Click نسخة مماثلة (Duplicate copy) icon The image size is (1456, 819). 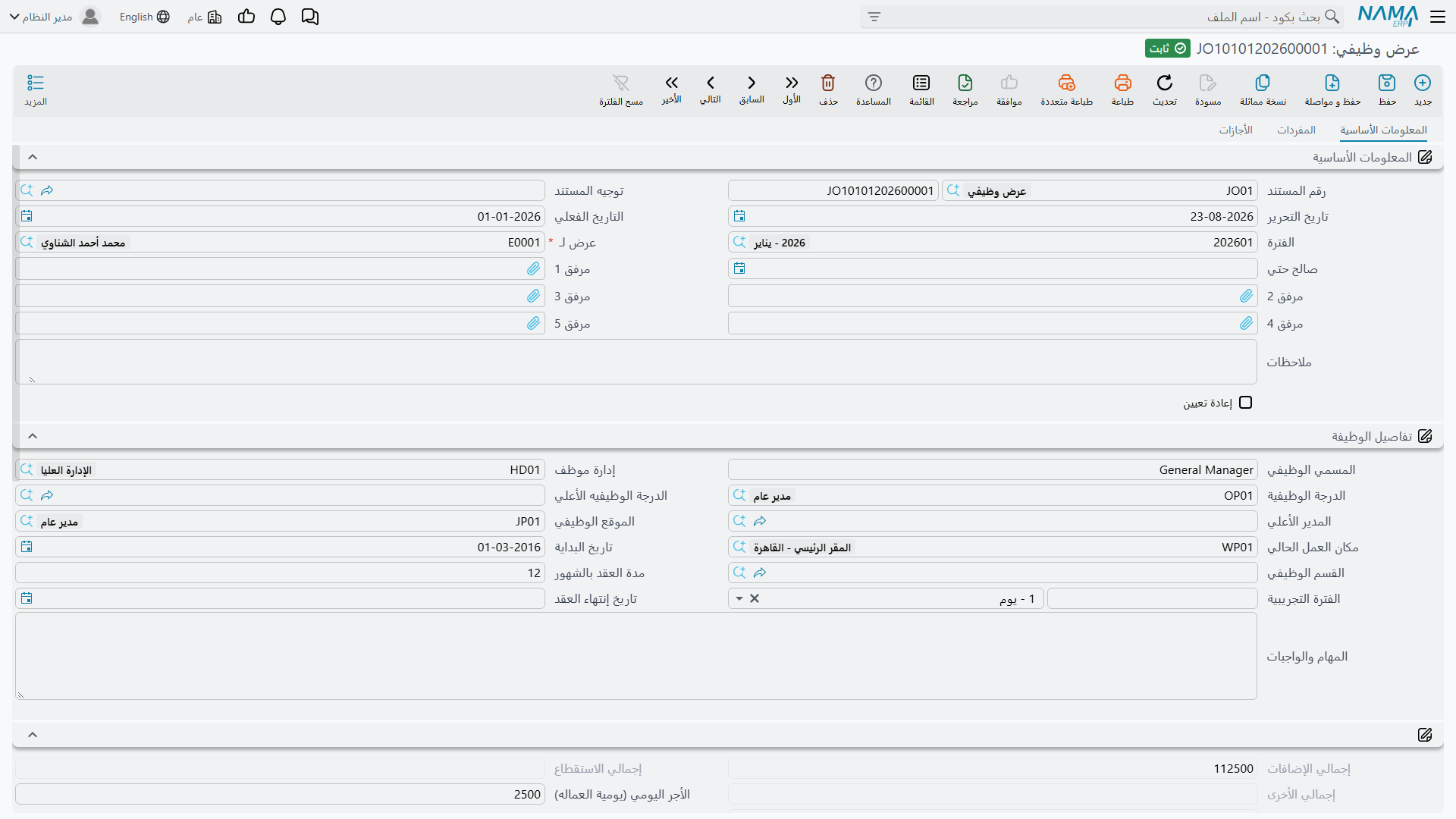[1263, 83]
